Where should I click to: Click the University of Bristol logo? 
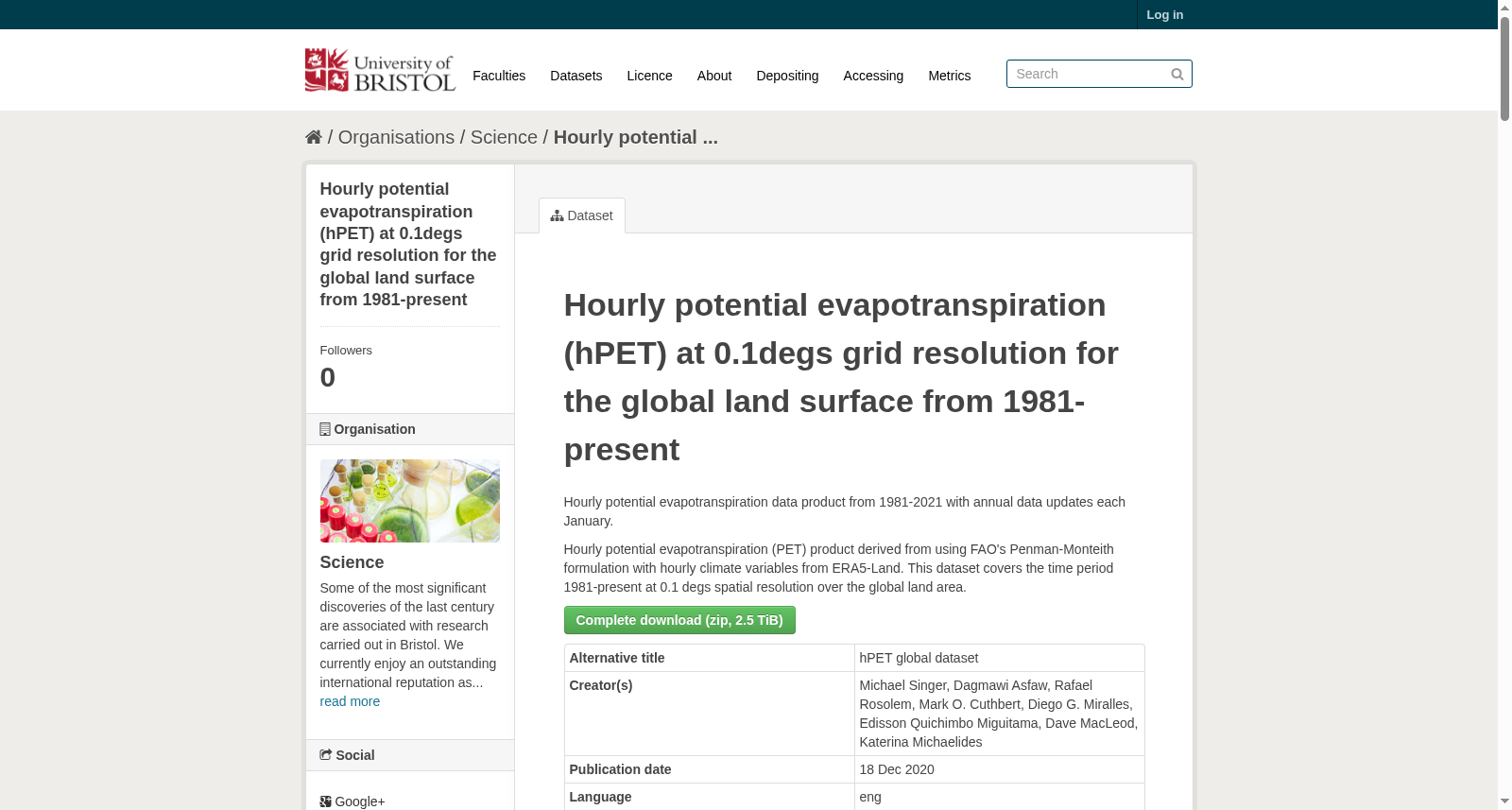(380, 70)
